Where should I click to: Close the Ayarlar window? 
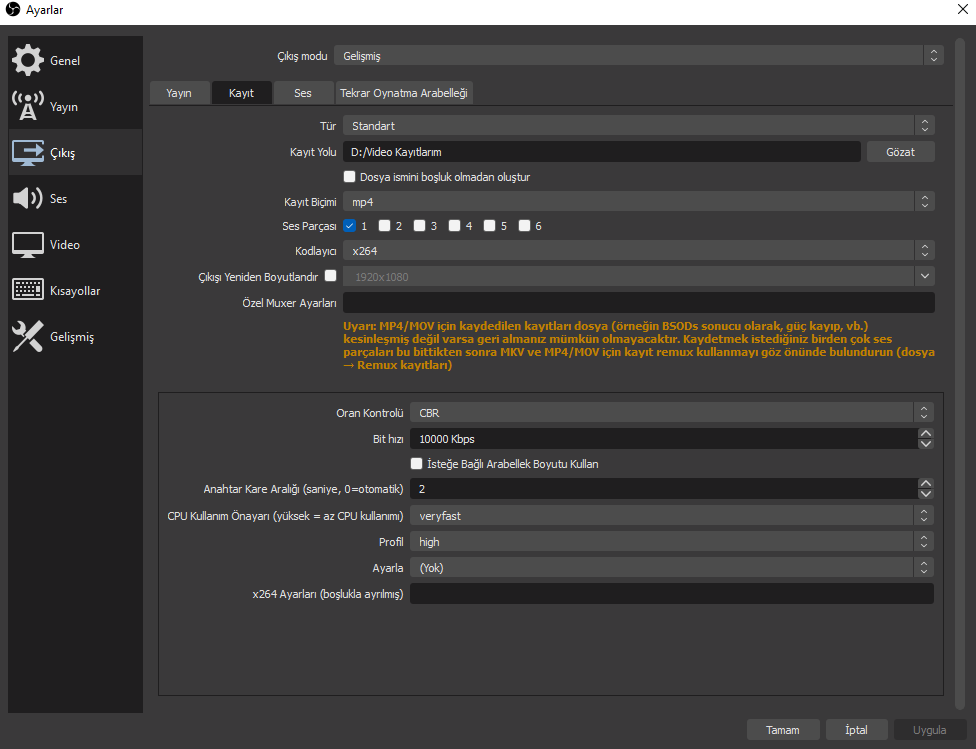962,9
